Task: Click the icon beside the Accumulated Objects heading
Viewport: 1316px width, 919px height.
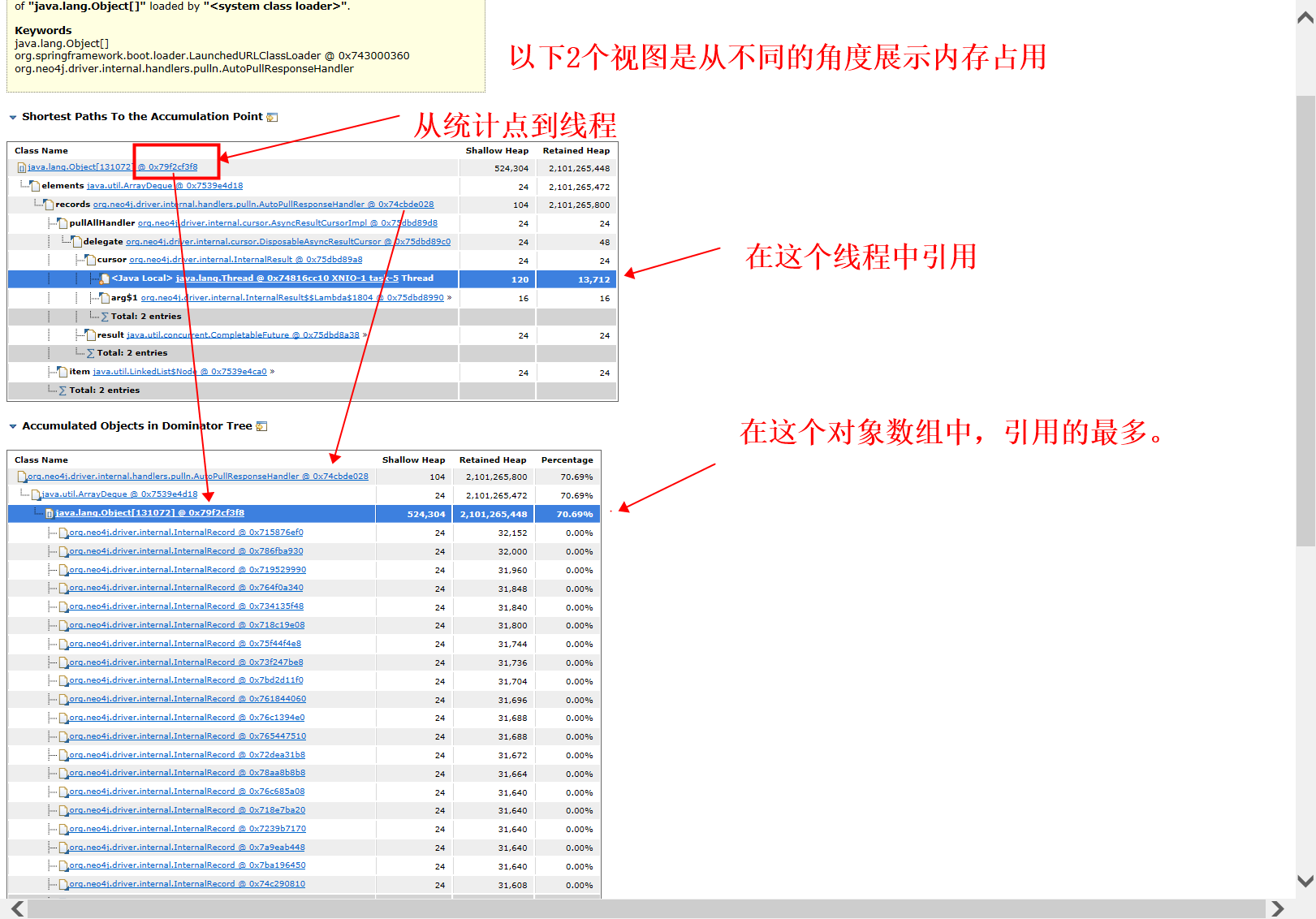Action: click(x=261, y=427)
